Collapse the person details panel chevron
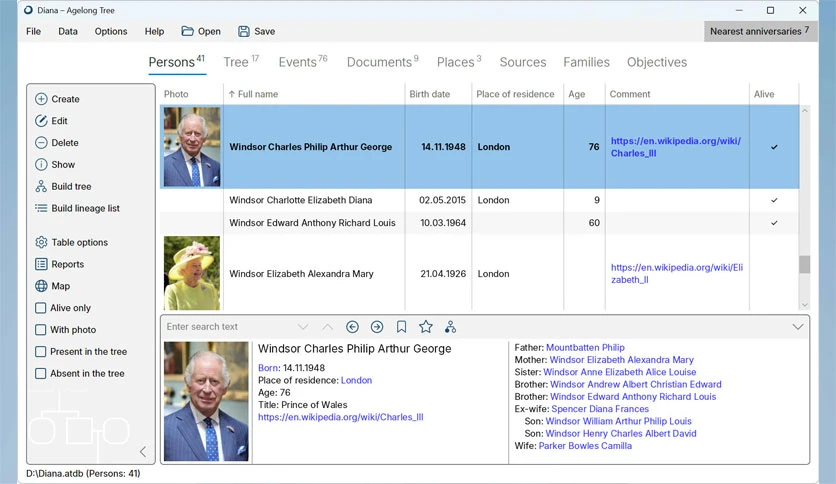 point(798,327)
